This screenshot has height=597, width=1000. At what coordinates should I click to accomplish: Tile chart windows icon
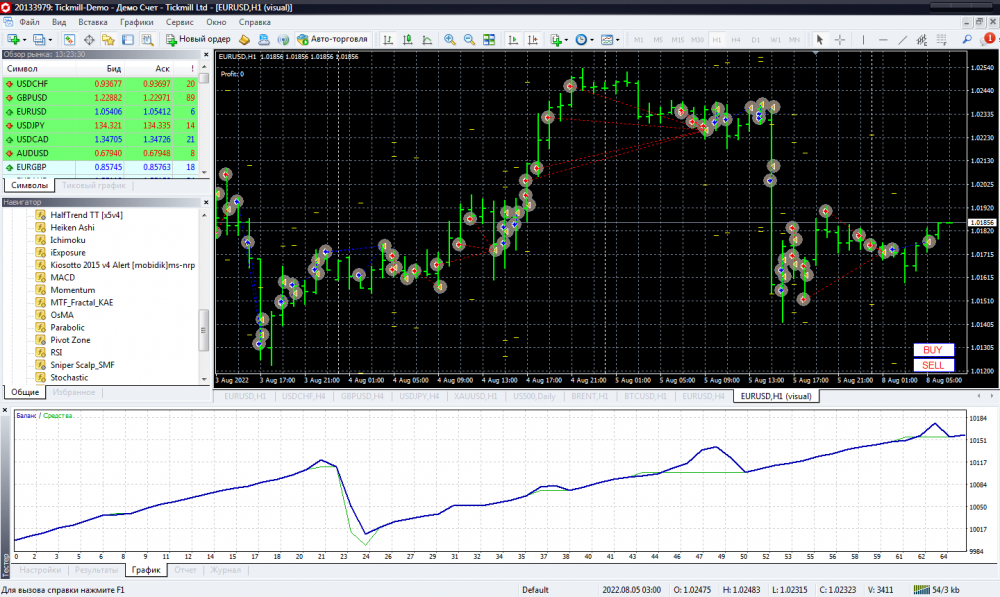[489, 40]
